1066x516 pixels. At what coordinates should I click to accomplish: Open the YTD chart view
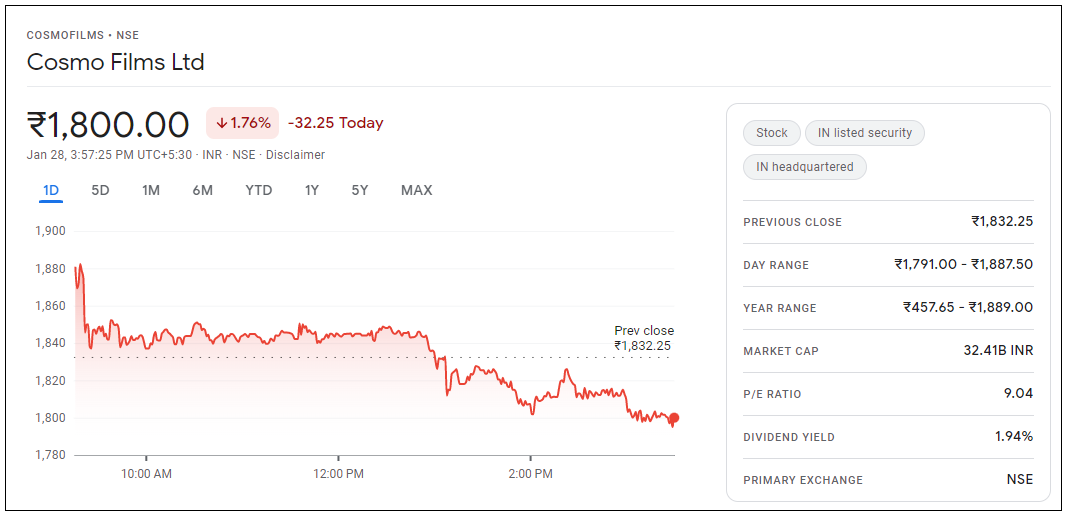tap(259, 190)
